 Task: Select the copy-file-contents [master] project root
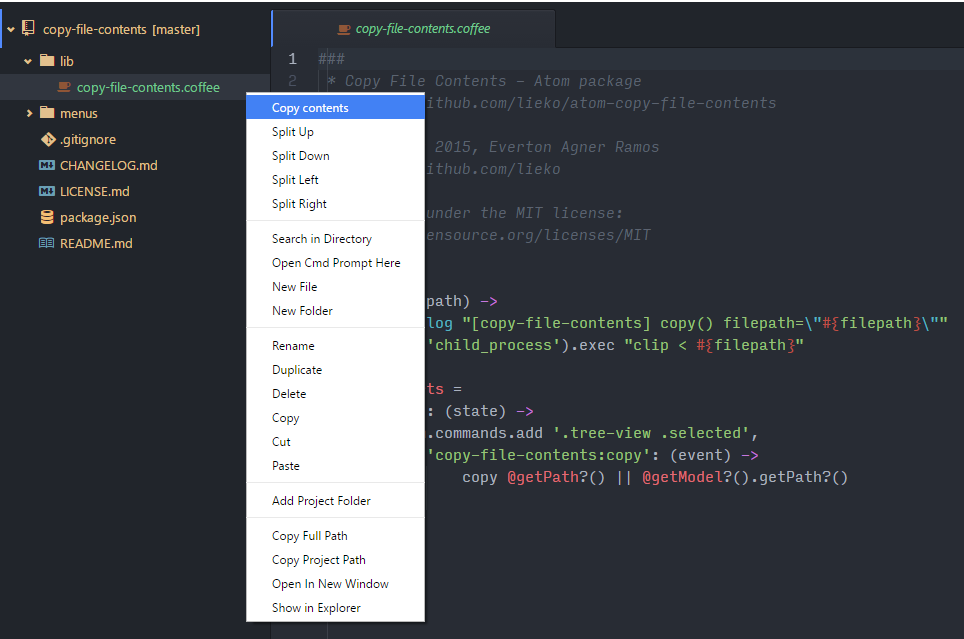pyautogui.click(x=121, y=30)
